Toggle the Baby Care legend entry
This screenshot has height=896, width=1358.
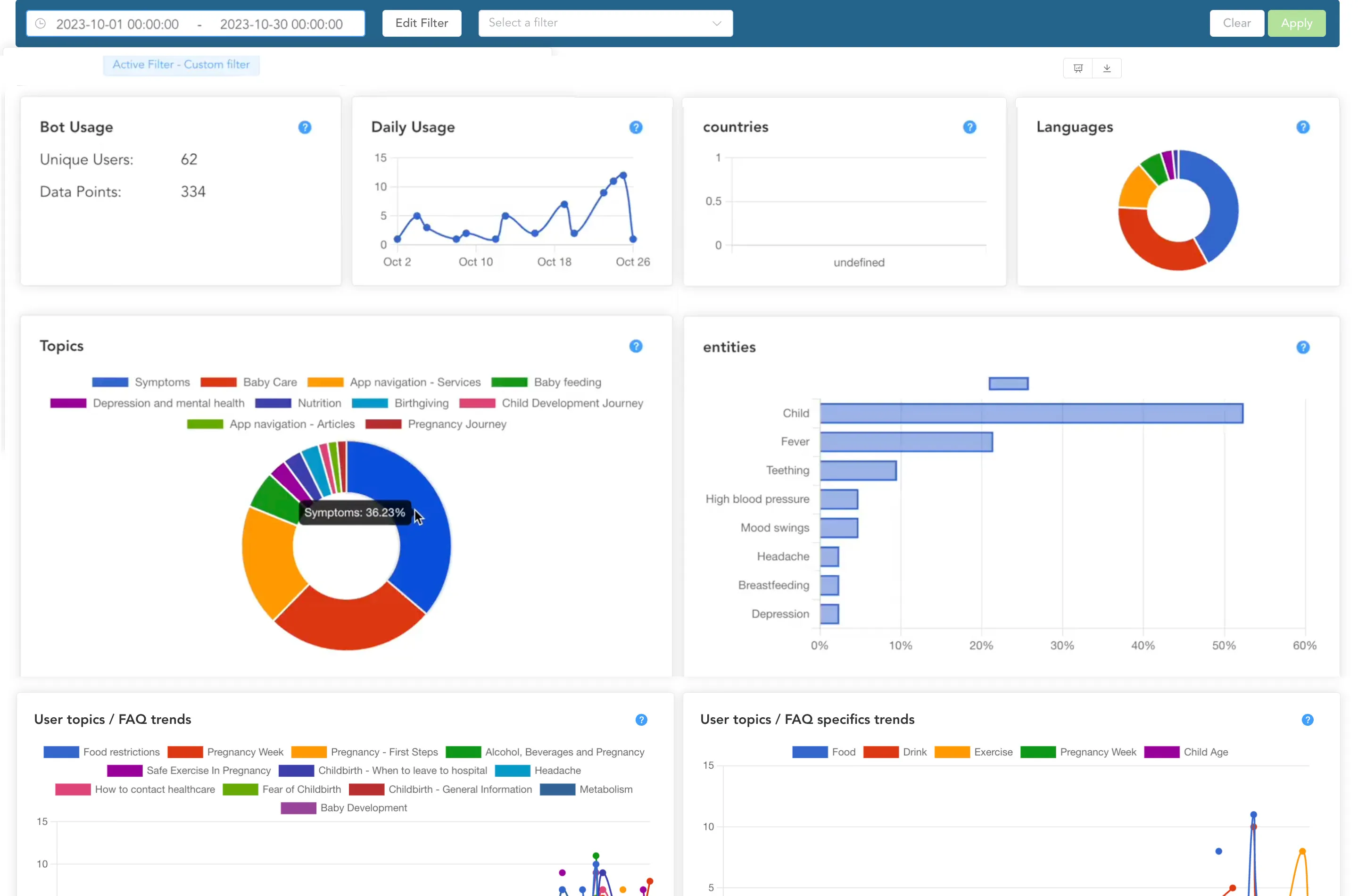pyautogui.click(x=270, y=382)
